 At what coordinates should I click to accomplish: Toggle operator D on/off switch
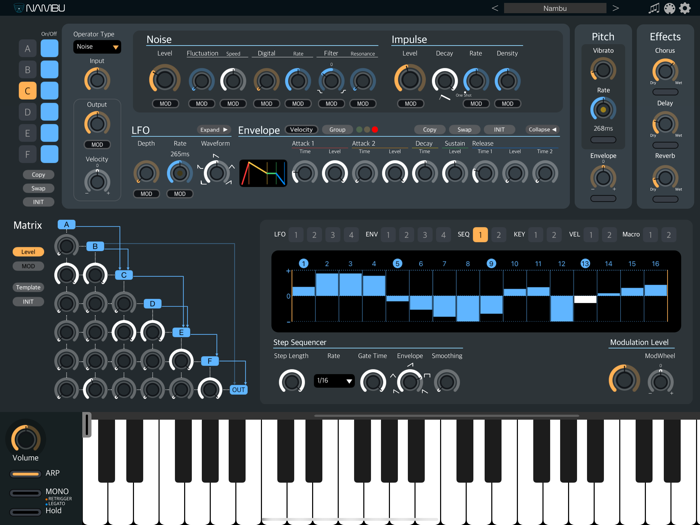tap(49, 112)
